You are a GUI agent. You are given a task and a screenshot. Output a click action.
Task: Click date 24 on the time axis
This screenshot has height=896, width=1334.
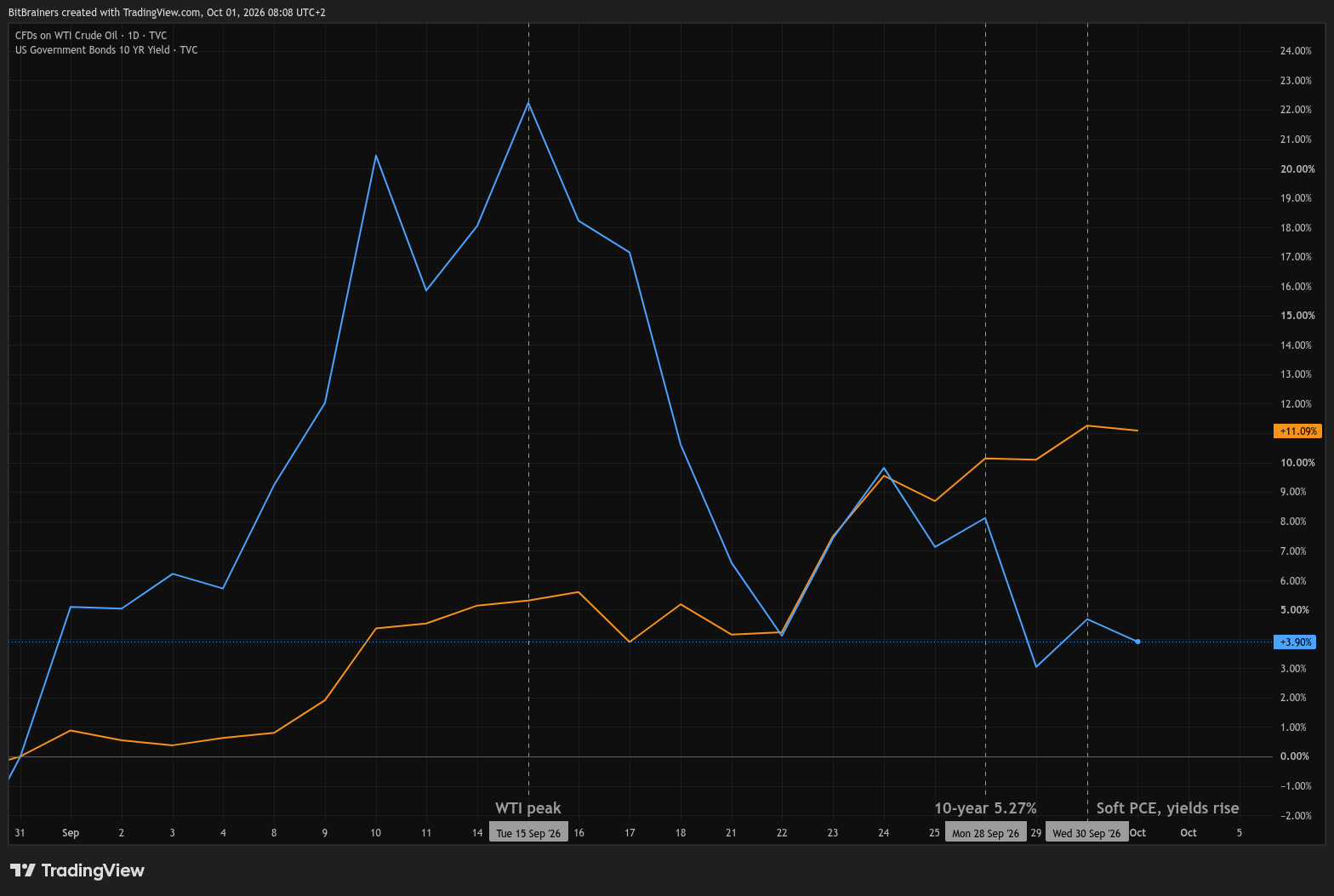coord(884,833)
